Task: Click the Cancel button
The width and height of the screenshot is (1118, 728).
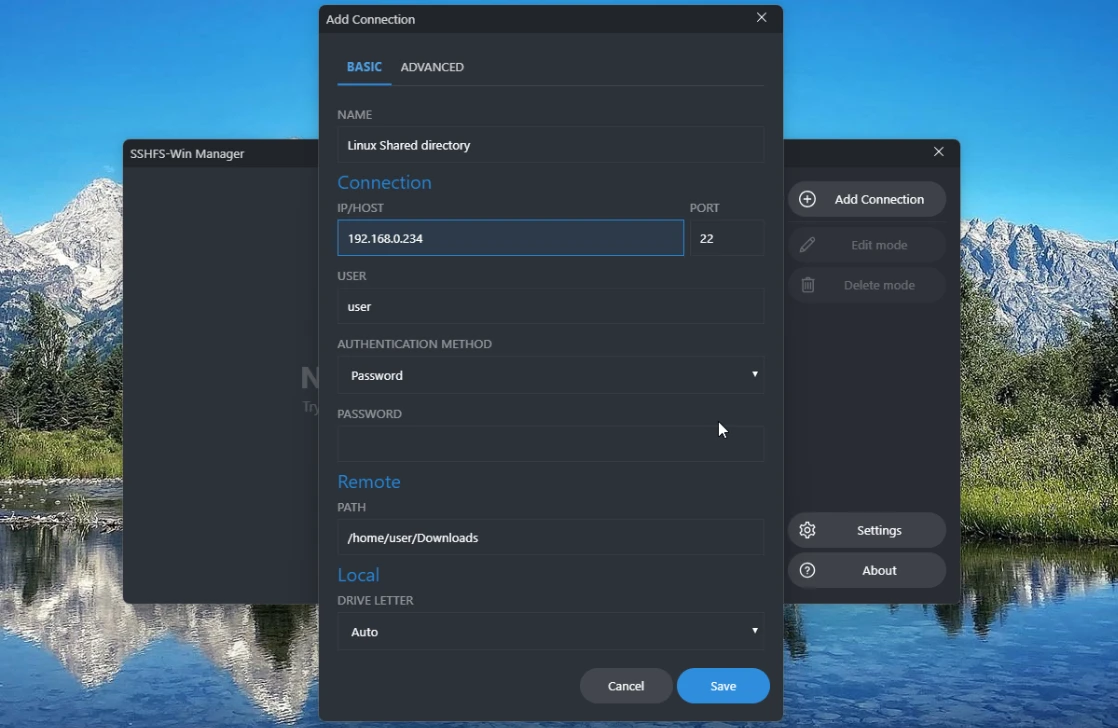Action: 626,686
